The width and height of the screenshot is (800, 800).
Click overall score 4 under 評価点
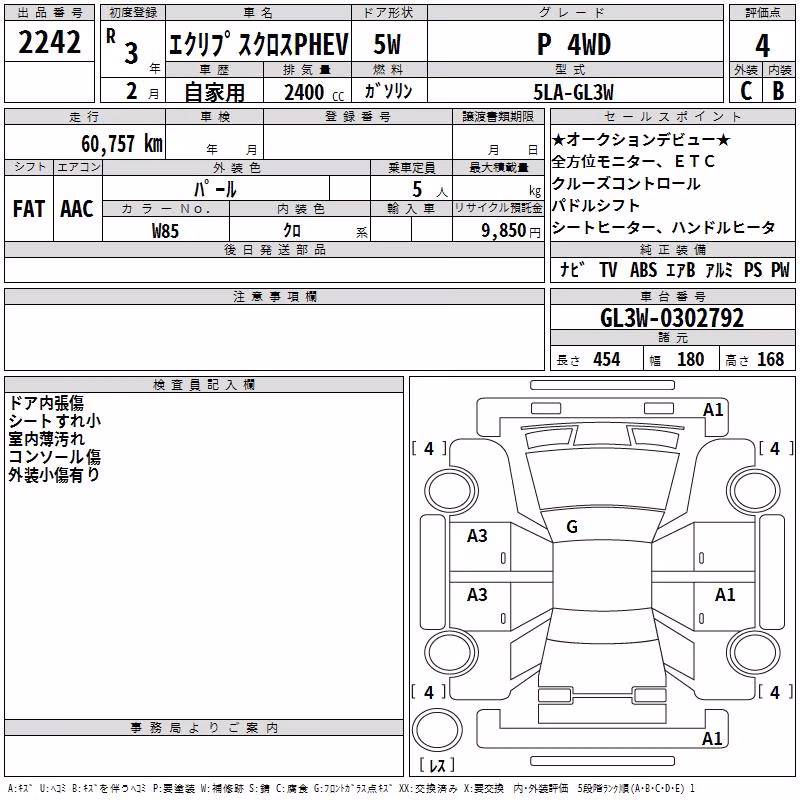[762, 46]
